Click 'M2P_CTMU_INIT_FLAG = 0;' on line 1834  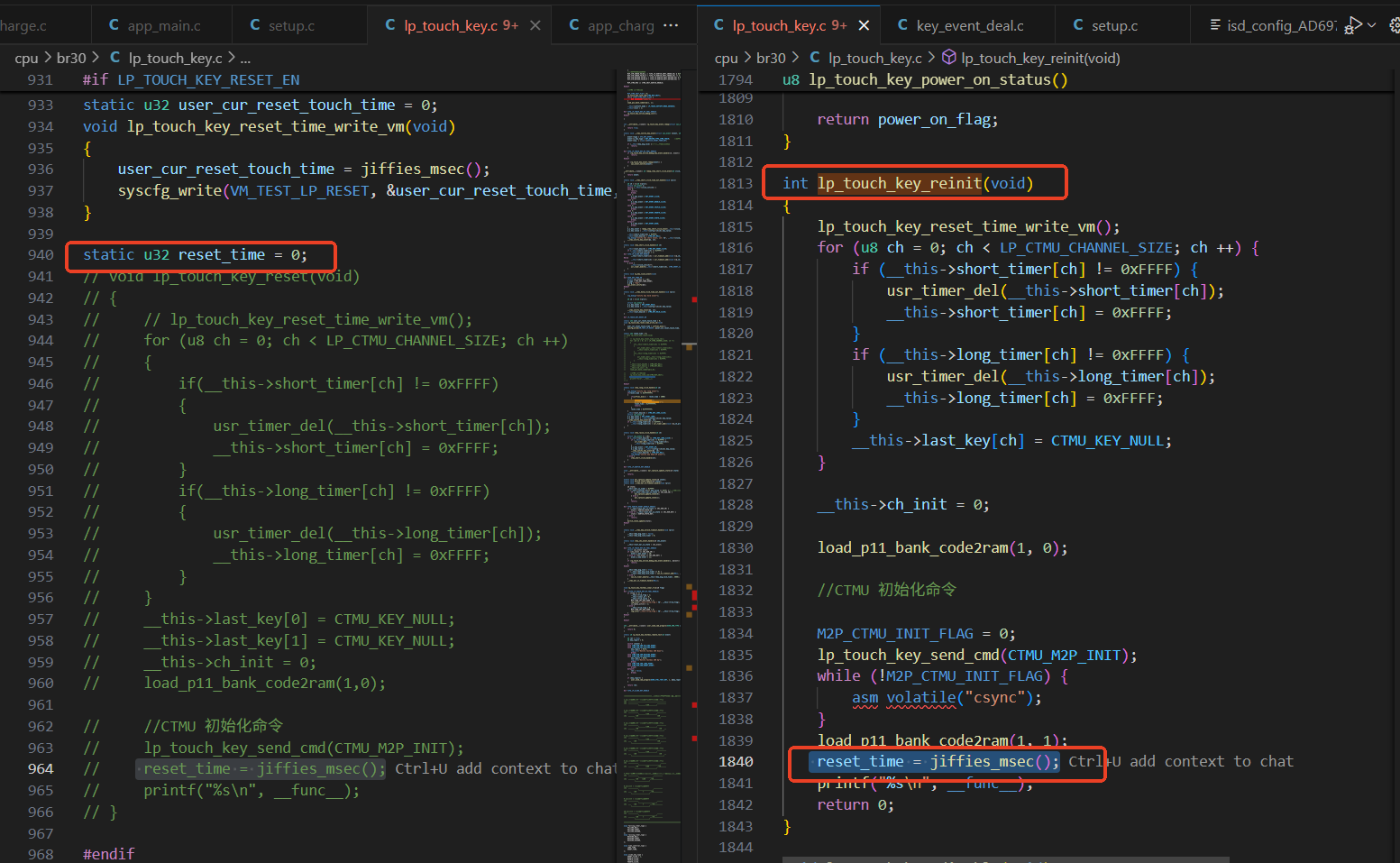coord(916,633)
